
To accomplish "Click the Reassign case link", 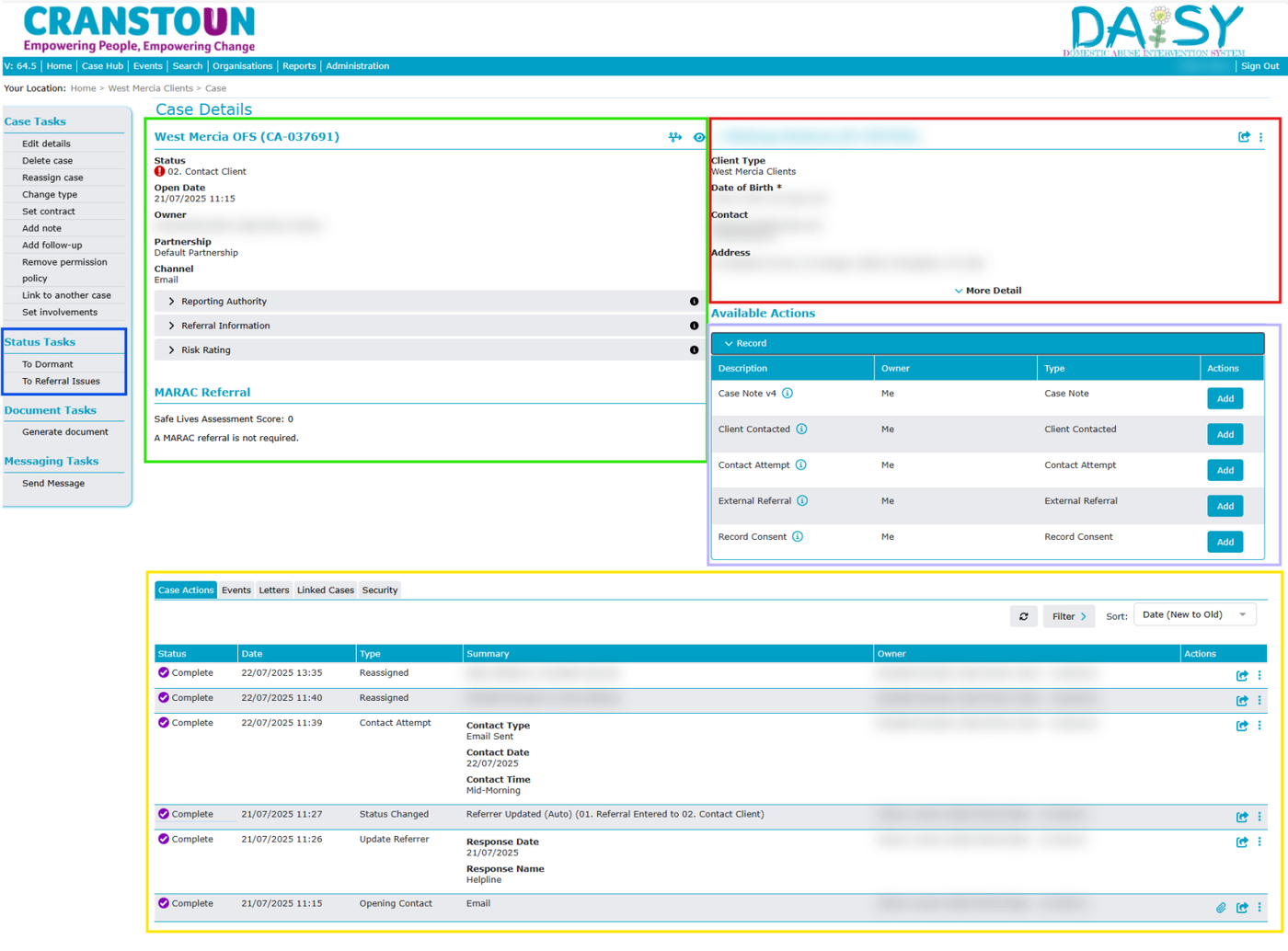I will [52, 178].
